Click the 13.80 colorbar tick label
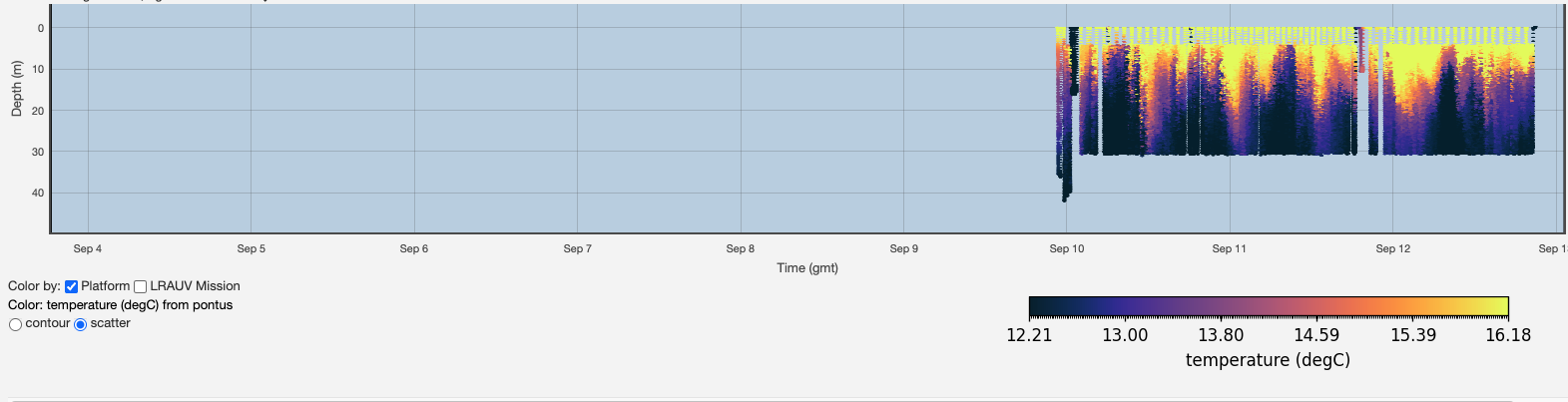This screenshot has height=402, width=1568. click(1221, 335)
